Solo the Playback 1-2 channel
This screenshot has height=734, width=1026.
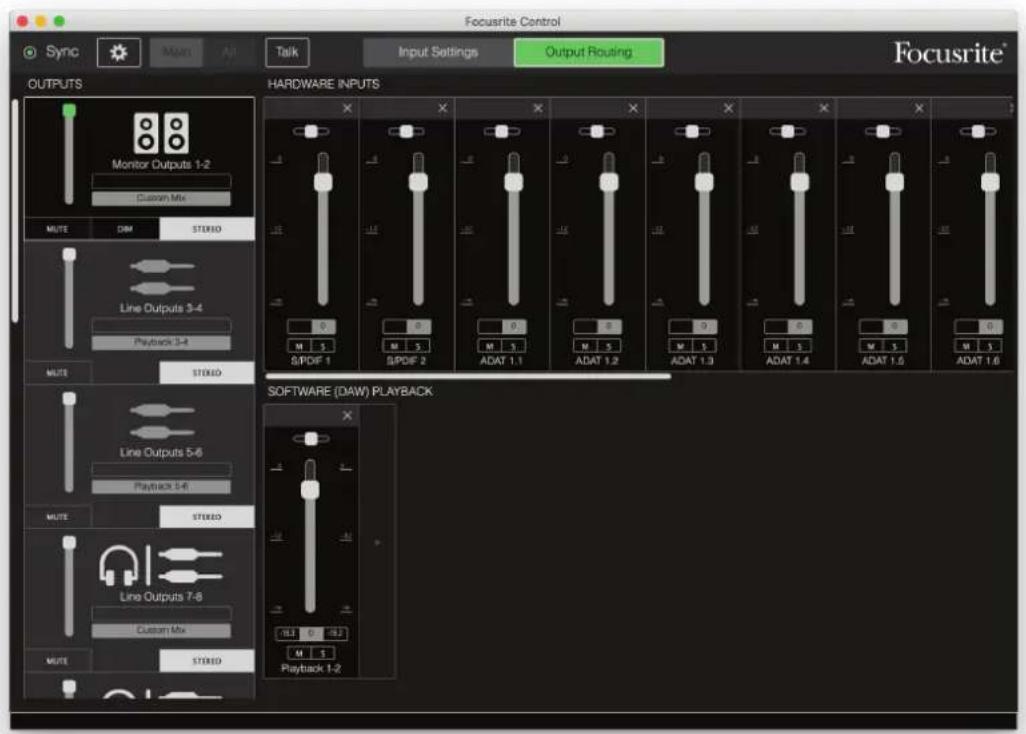tap(323, 653)
